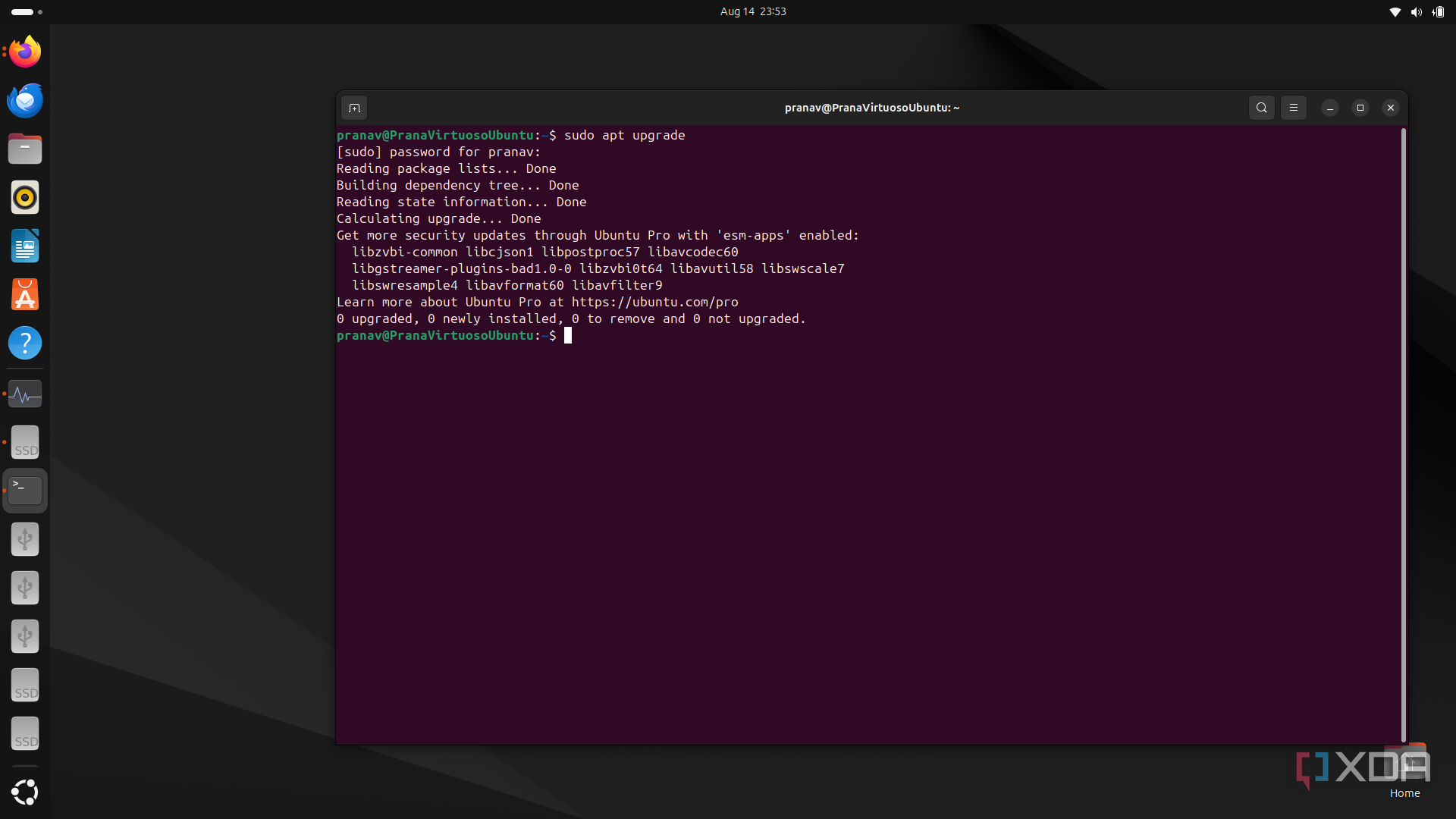This screenshot has height=819, width=1456.
Task: Open the Home folder desktop icon
Action: tap(1404, 772)
